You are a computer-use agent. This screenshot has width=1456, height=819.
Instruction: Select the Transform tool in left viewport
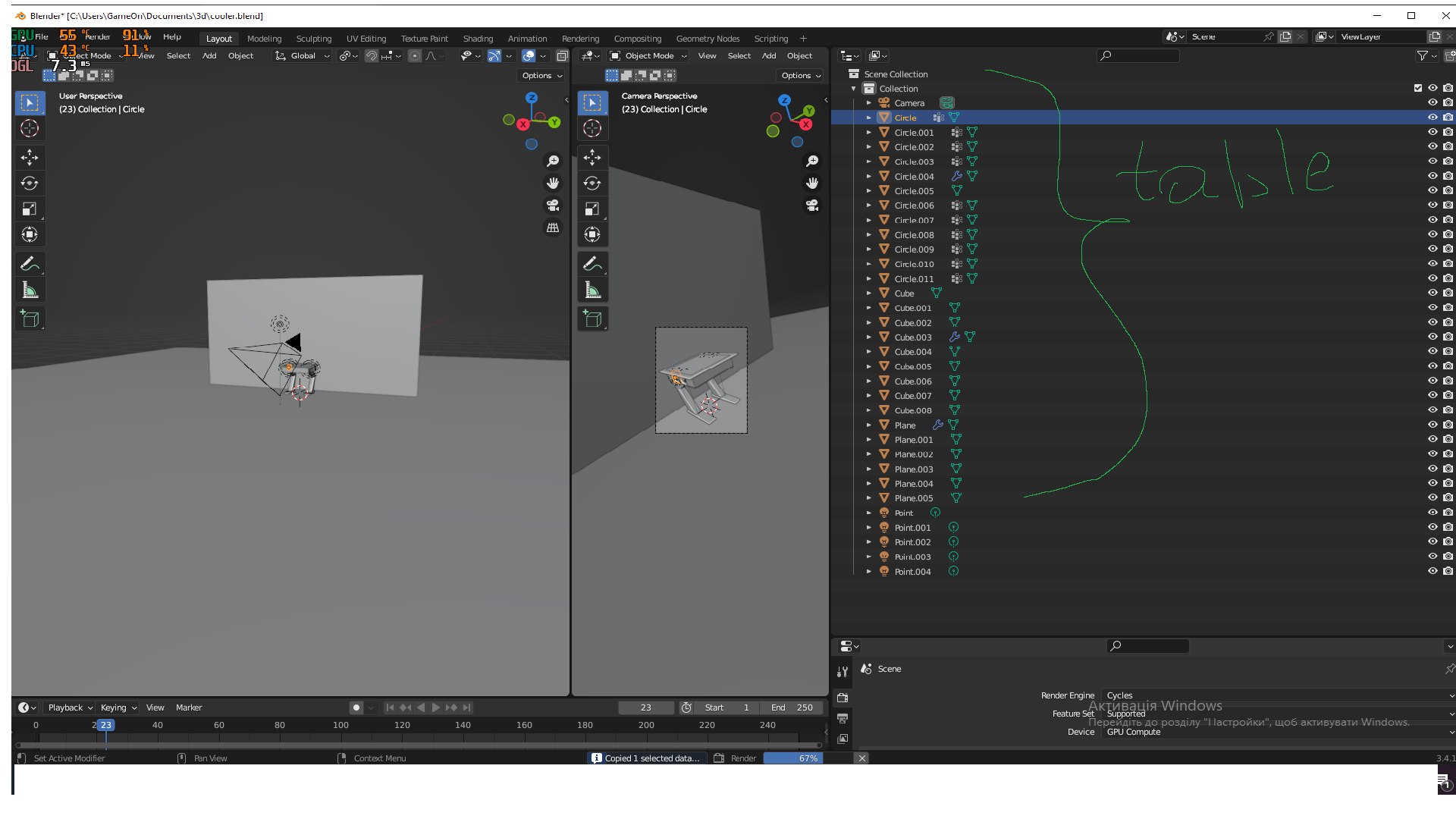pos(30,234)
